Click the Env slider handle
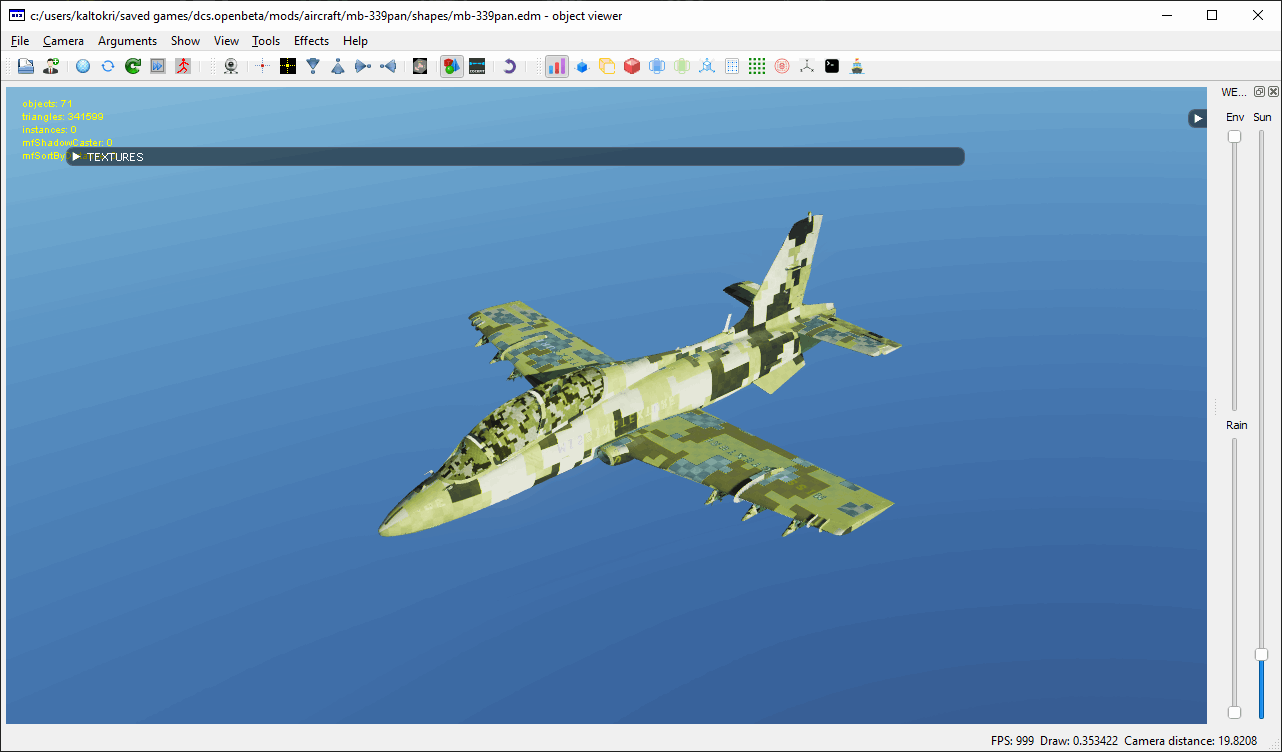 point(1235,136)
